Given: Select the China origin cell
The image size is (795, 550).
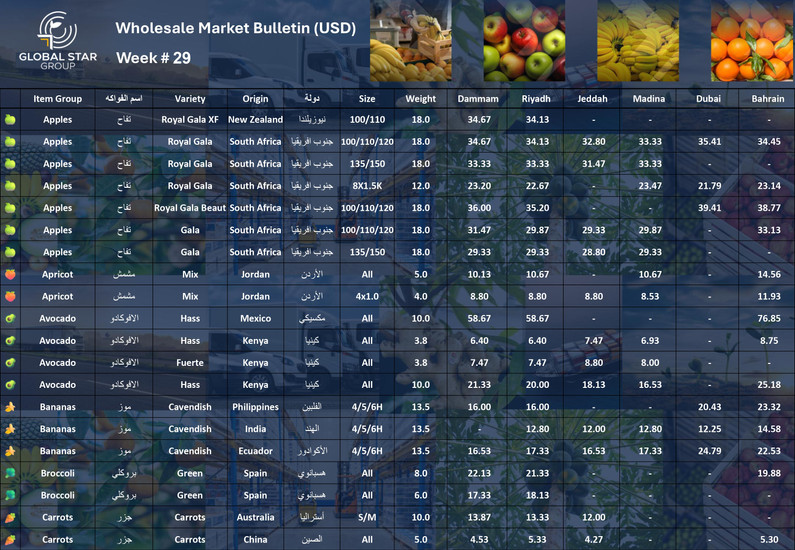Looking at the screenshot, I should click(x=255, y=539).
